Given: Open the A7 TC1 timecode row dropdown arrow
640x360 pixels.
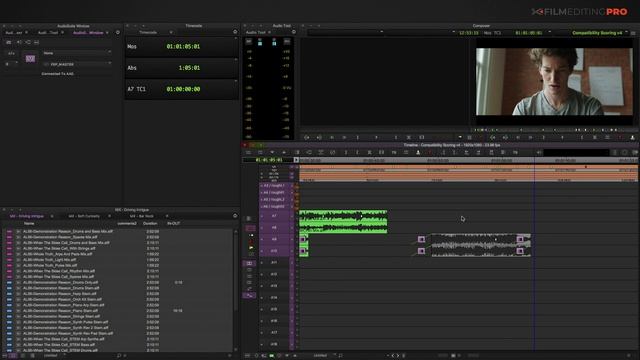Looking at the screenshot, I should [235, 81].
